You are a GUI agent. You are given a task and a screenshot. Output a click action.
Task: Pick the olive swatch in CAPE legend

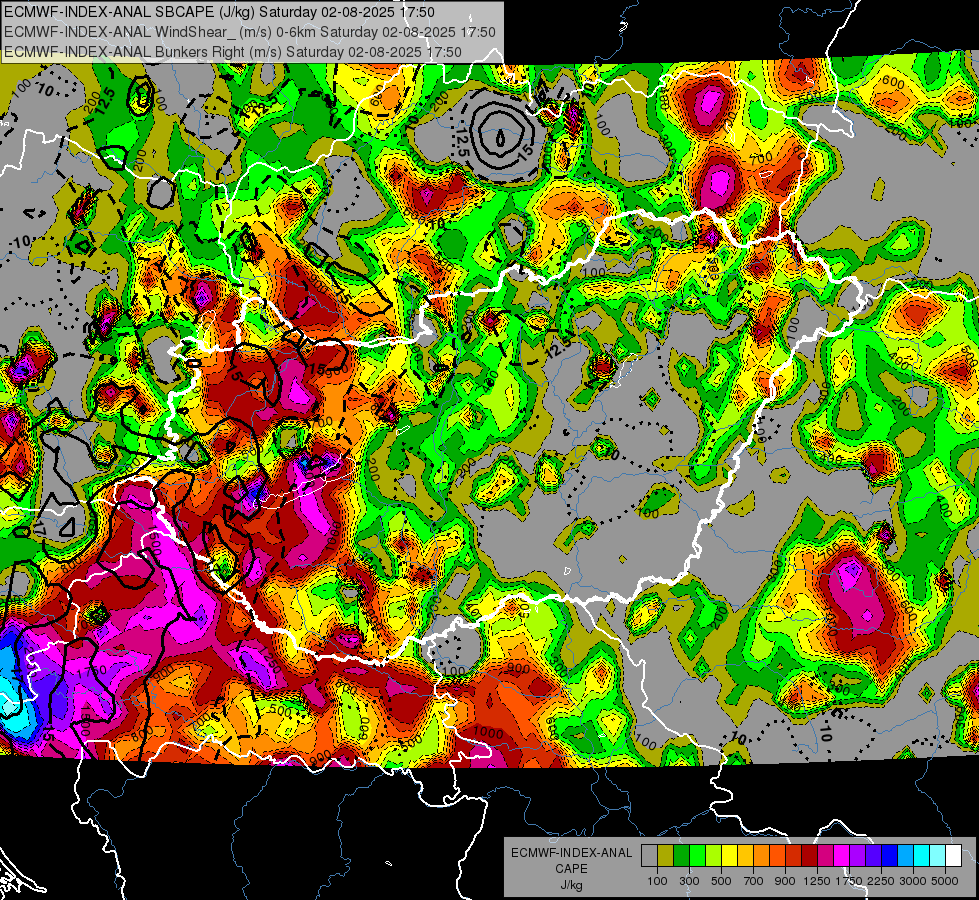[x=666, y=855]
